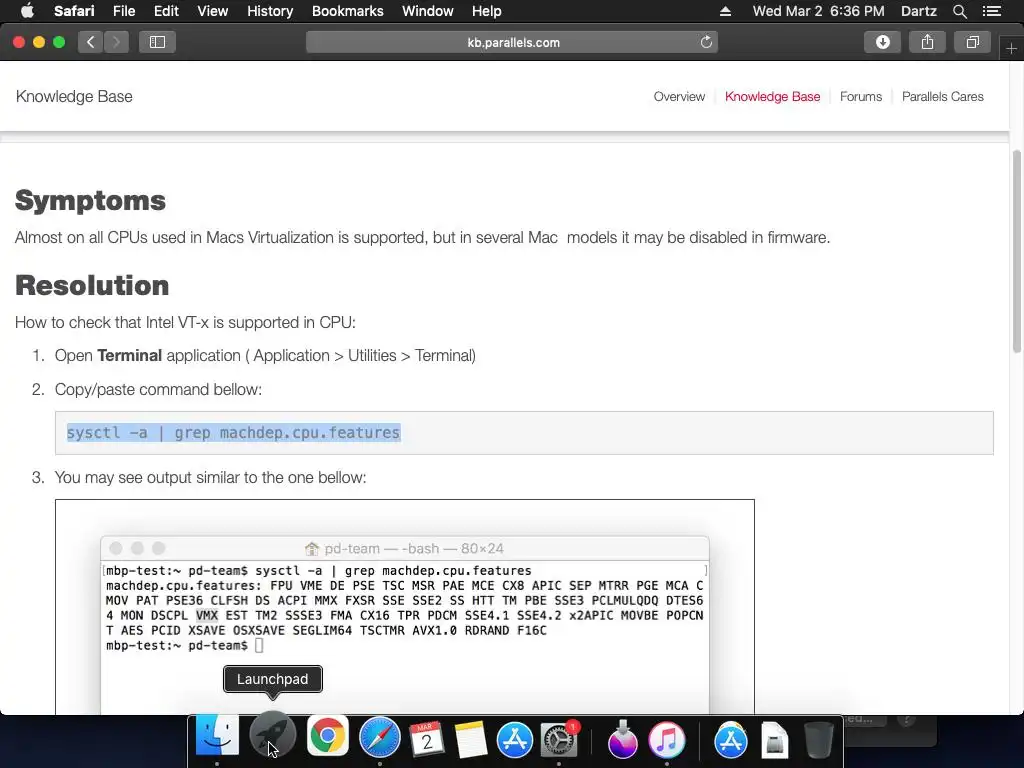The width and height of the screenshot is (1024, 768).
Task: Click the eject icon in menu bar
Action: 725,11
